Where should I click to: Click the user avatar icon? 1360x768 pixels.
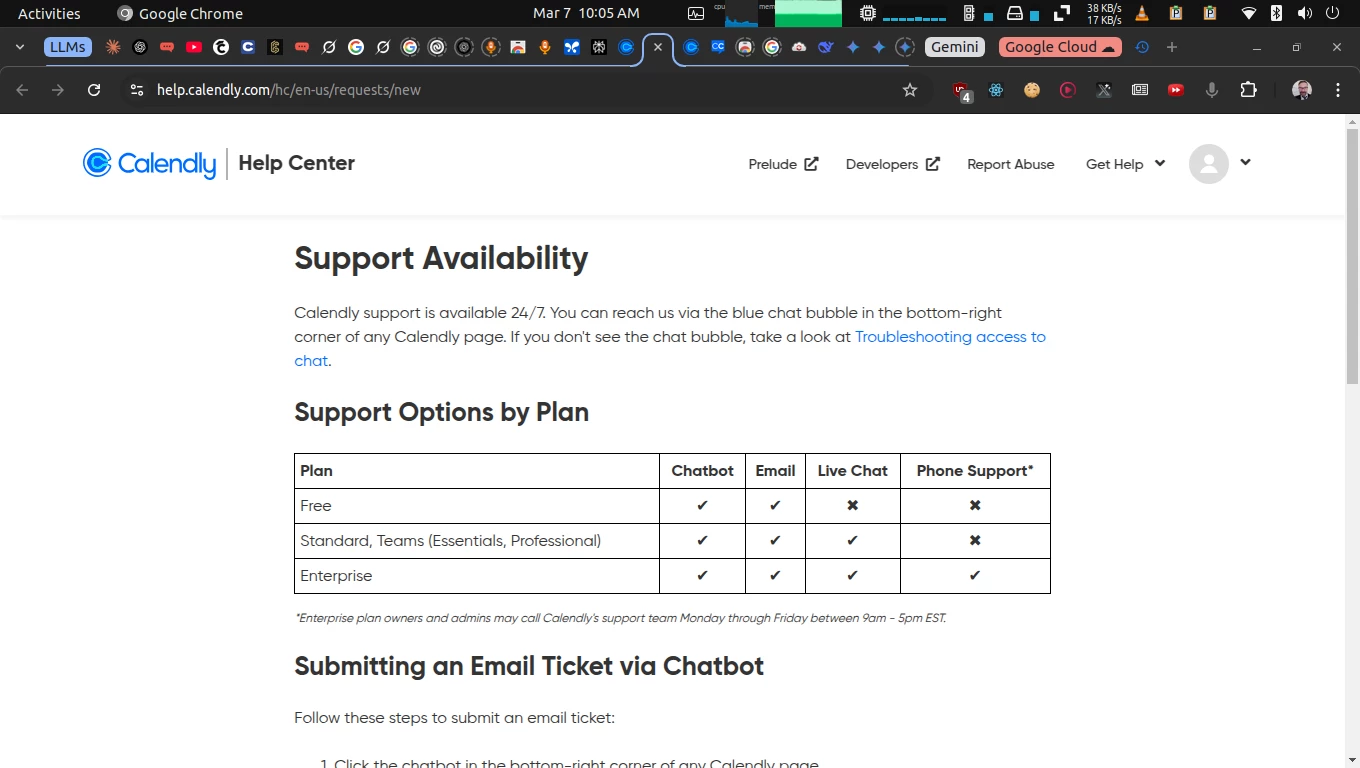(x=1208, y=164)
